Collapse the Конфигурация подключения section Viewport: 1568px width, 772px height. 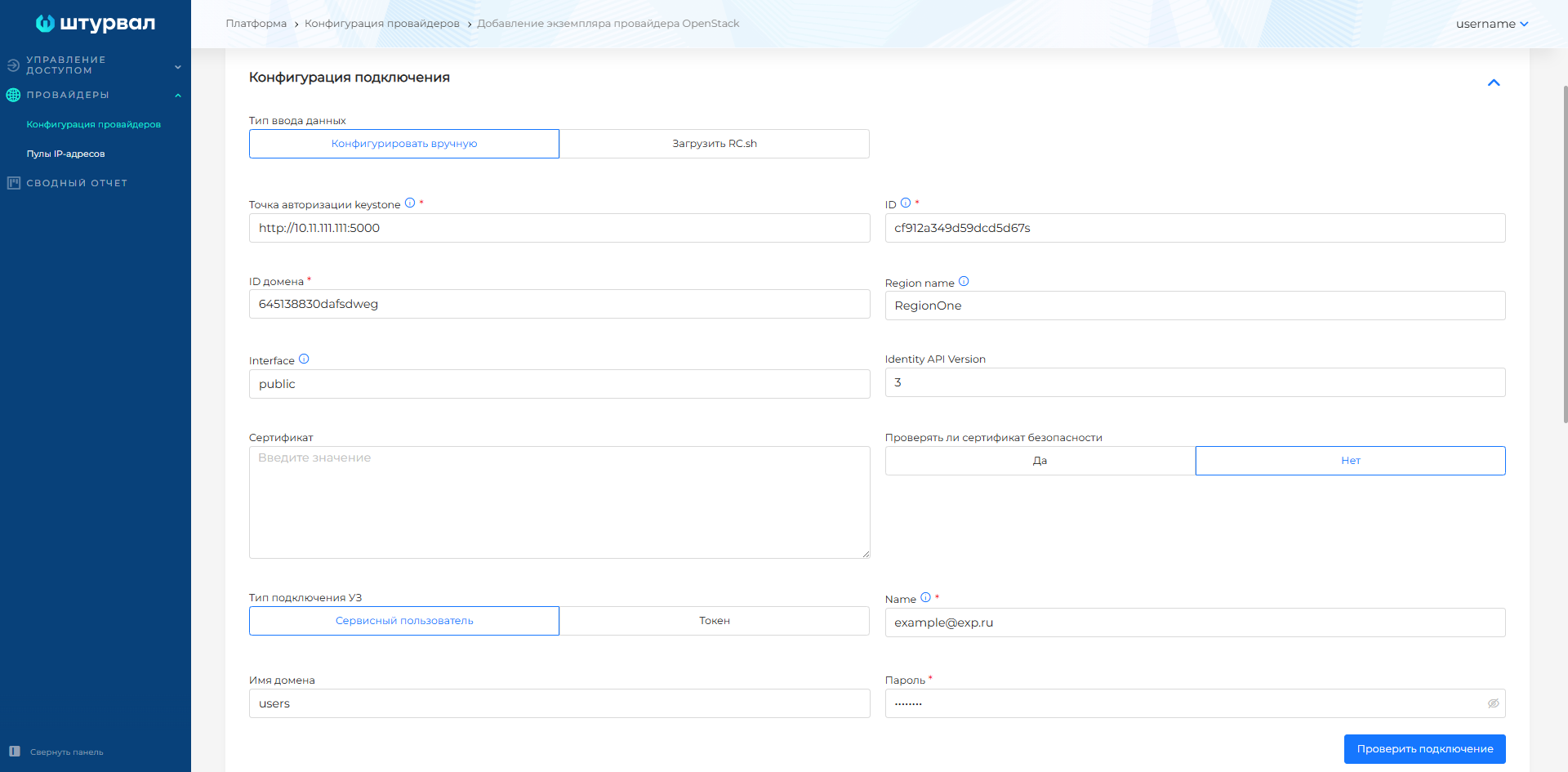[x=1494, y=83]
